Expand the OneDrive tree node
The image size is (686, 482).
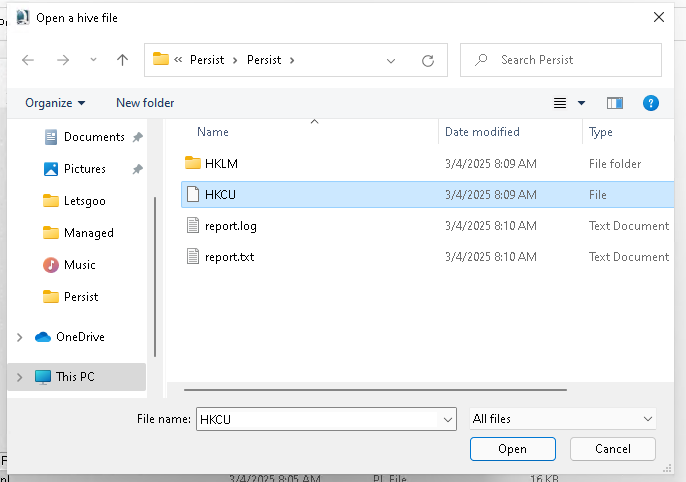point(19,337)
